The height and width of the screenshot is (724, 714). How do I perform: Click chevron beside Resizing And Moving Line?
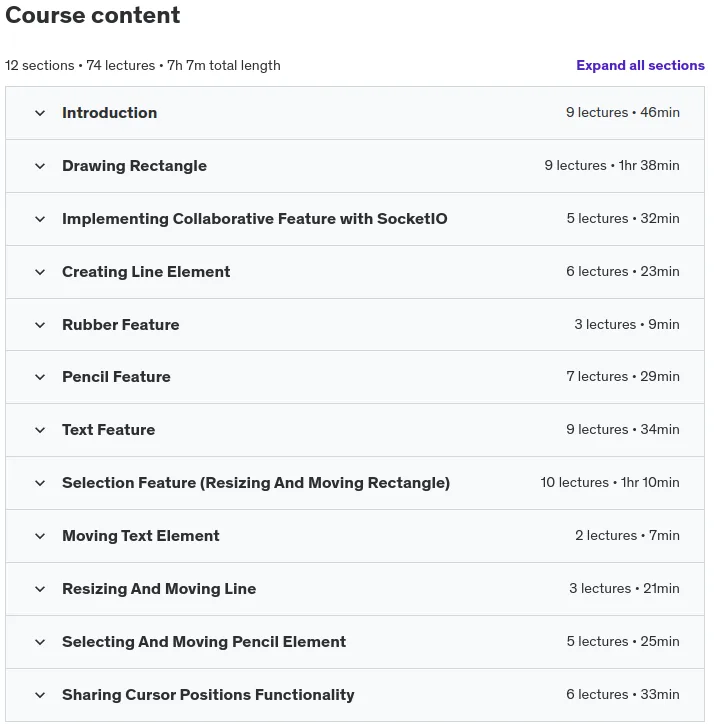(40, 589)
